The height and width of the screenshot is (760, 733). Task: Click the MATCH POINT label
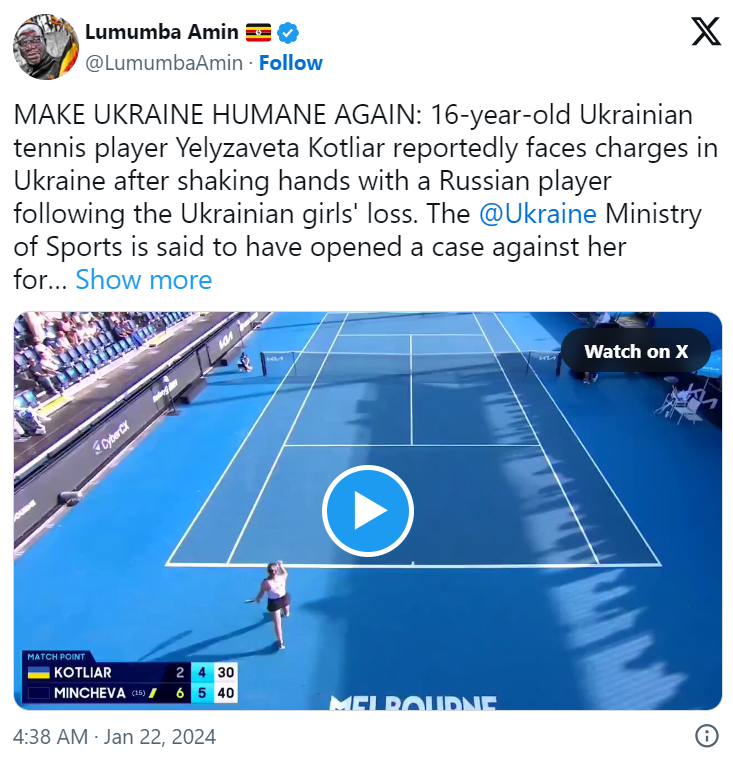pos(56,657)
